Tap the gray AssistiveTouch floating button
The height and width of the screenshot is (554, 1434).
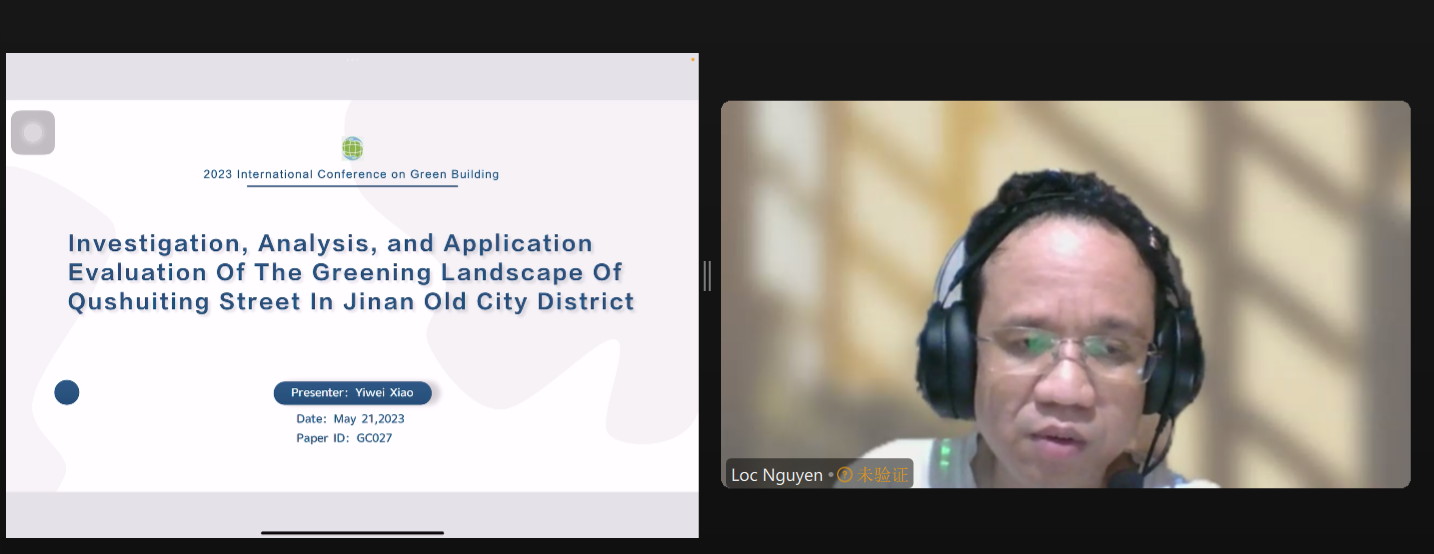[33, 133]
